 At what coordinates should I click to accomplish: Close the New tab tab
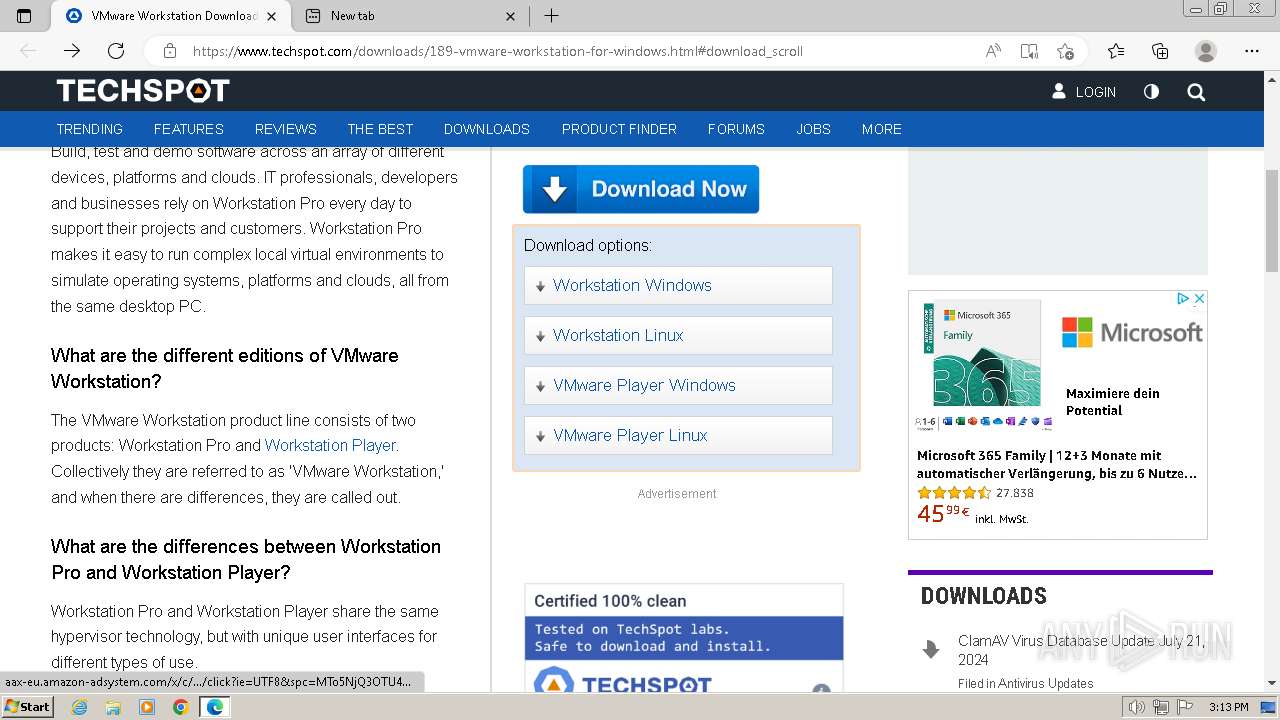click(x=511, y=16)
